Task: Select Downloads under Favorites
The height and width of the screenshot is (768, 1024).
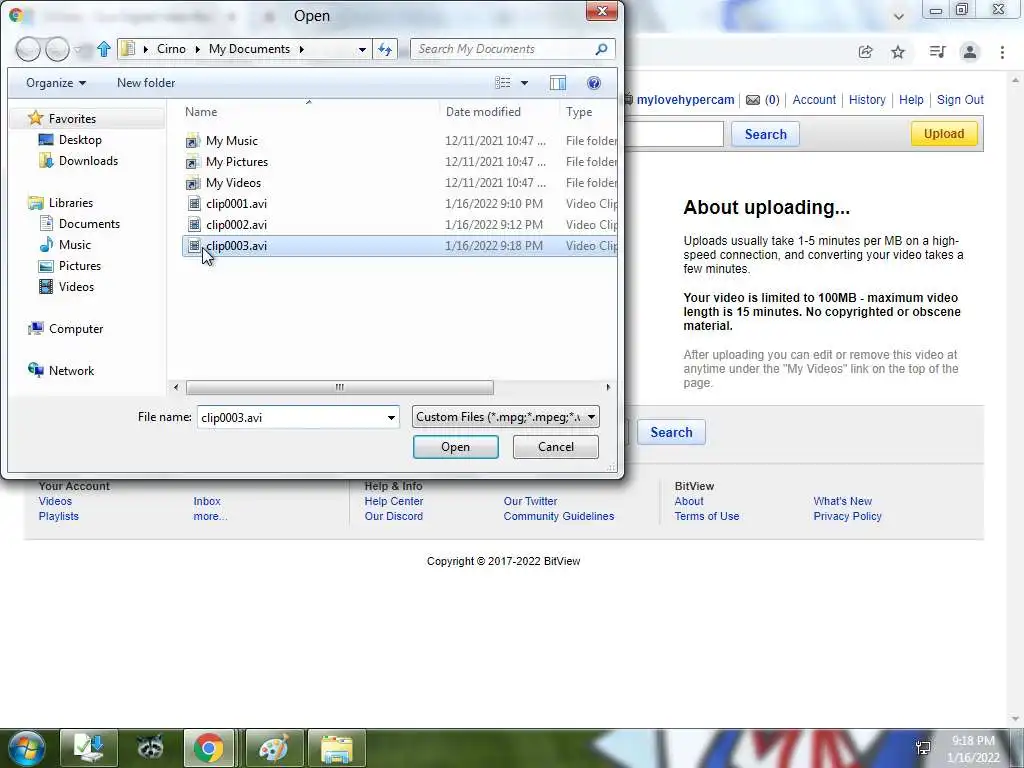Action: (x=78, y=161)
